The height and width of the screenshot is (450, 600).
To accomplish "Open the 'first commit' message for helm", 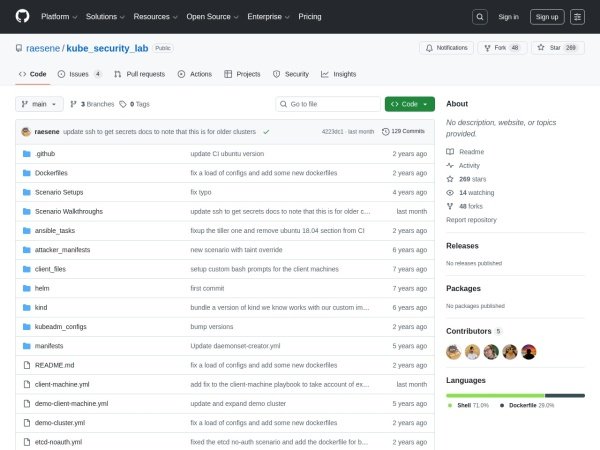I will pyautogui.click(x=207, y=288).
